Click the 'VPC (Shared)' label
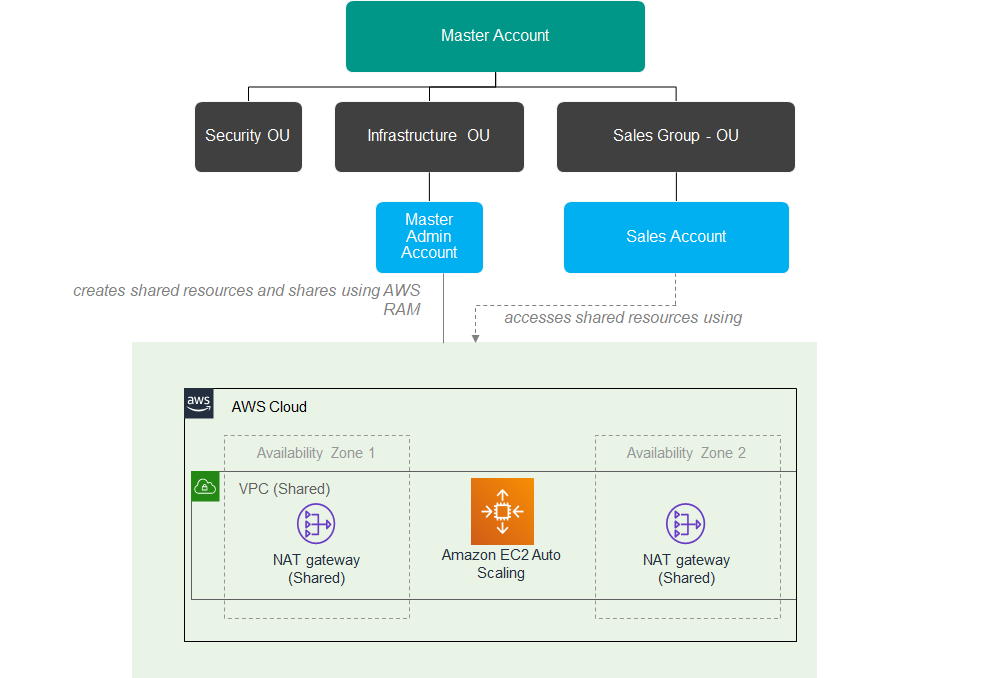The width and height of the screenshot is (990, 678). tap(285, 489)
